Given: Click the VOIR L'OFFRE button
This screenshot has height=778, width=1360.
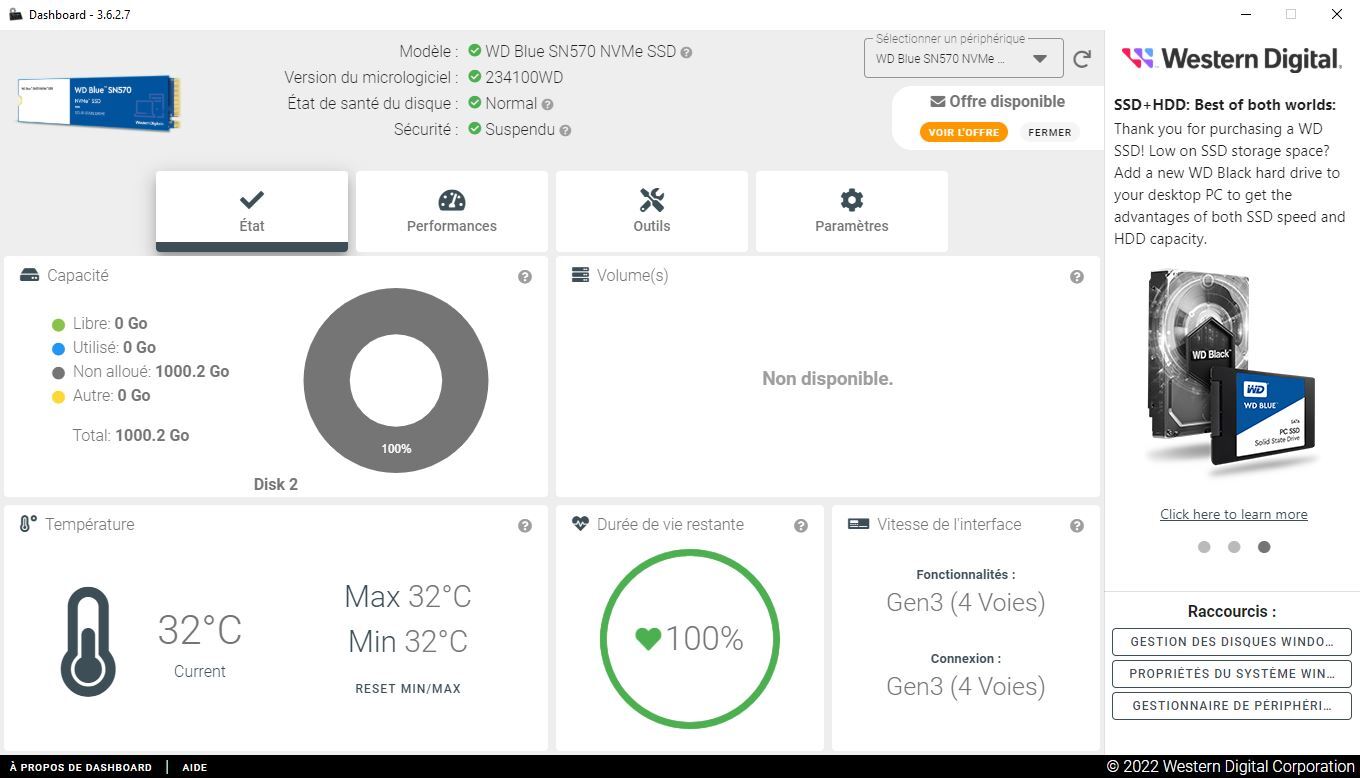Looking at the screenshot, I should [x=964, y=132].
